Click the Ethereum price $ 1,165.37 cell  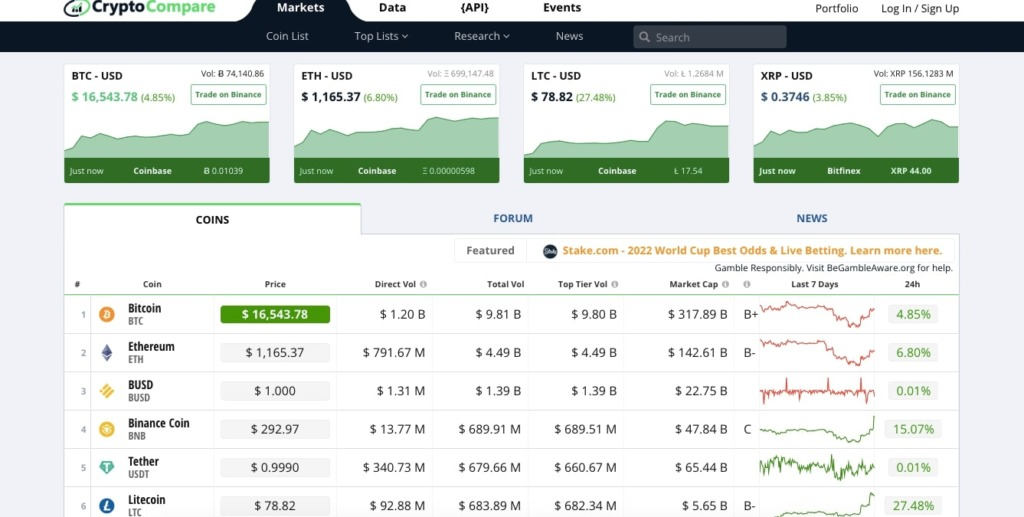pos(275,353)
